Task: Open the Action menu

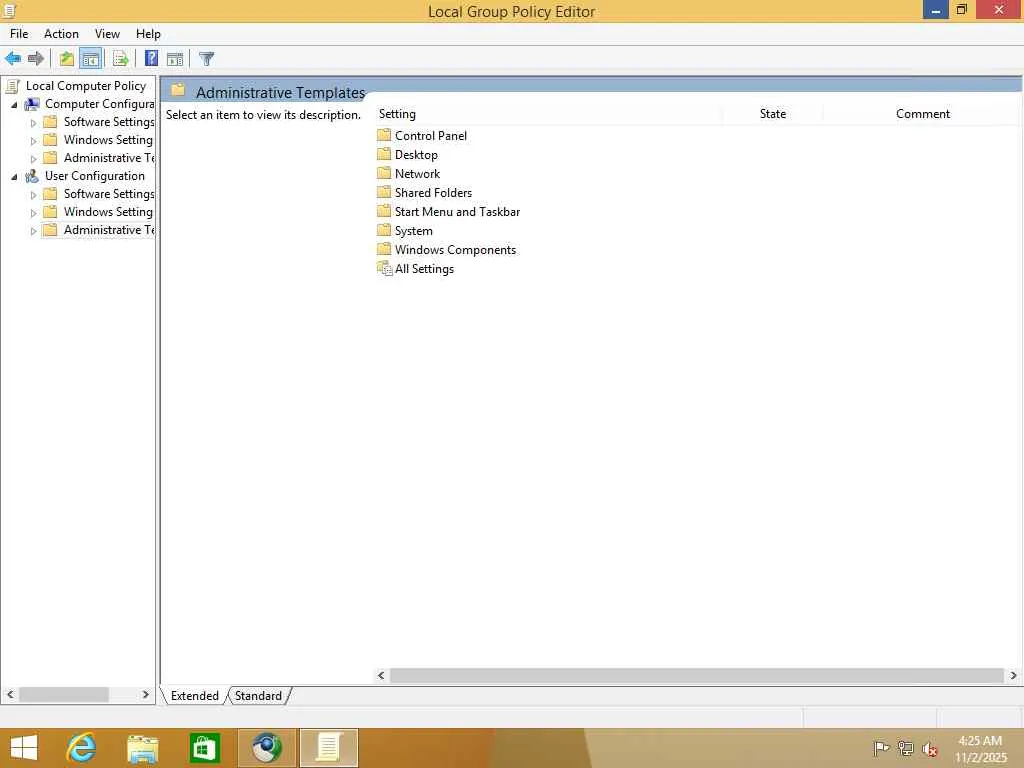Action: coord(61,34)
